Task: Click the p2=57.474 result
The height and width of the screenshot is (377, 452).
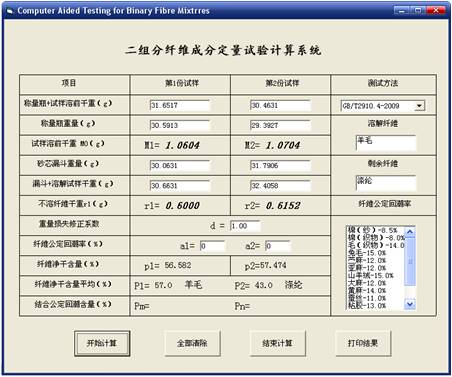Action: (266, 266)
